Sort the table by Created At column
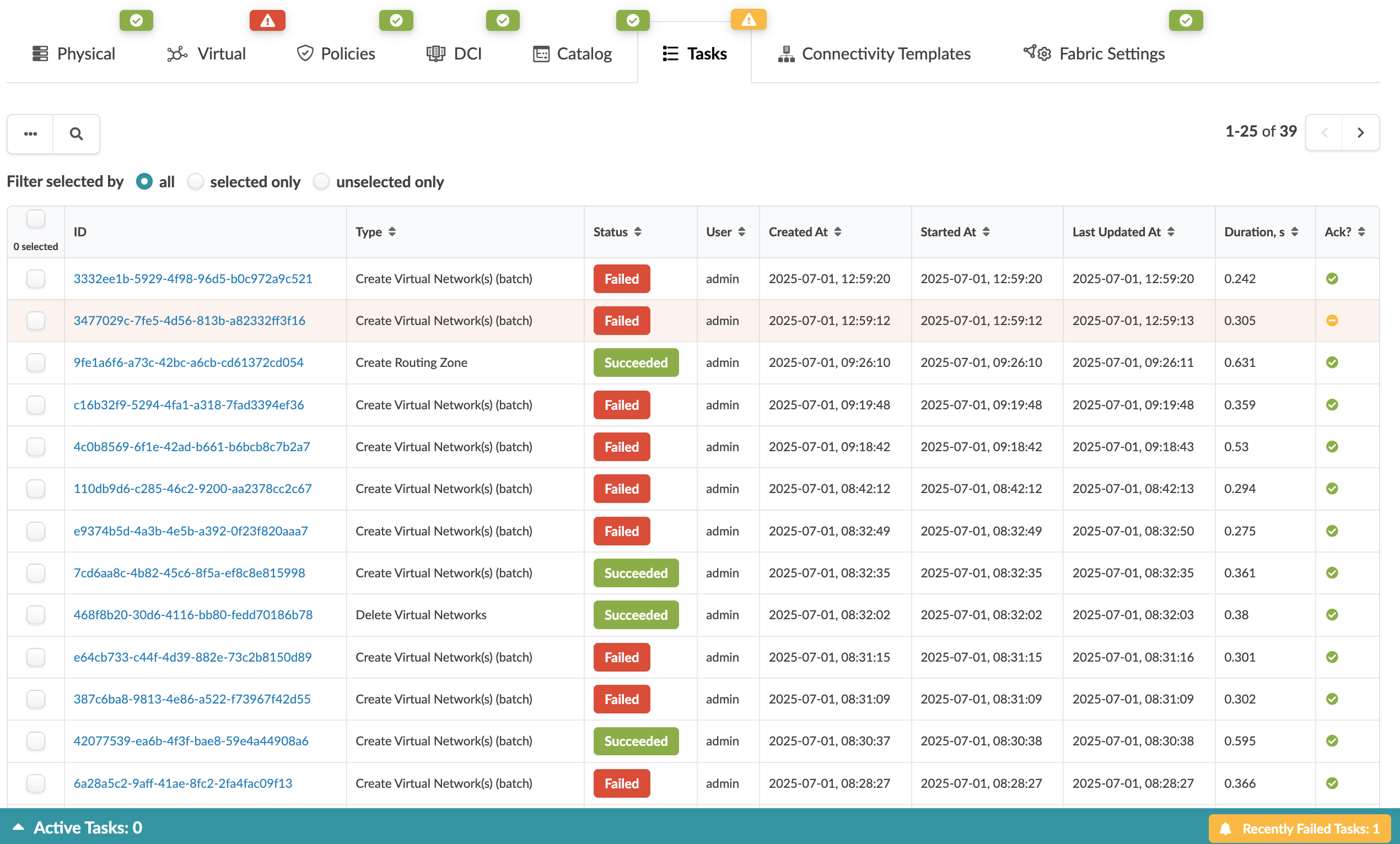The height and width of the screenshot is (844, 1400). pos(837,232)
